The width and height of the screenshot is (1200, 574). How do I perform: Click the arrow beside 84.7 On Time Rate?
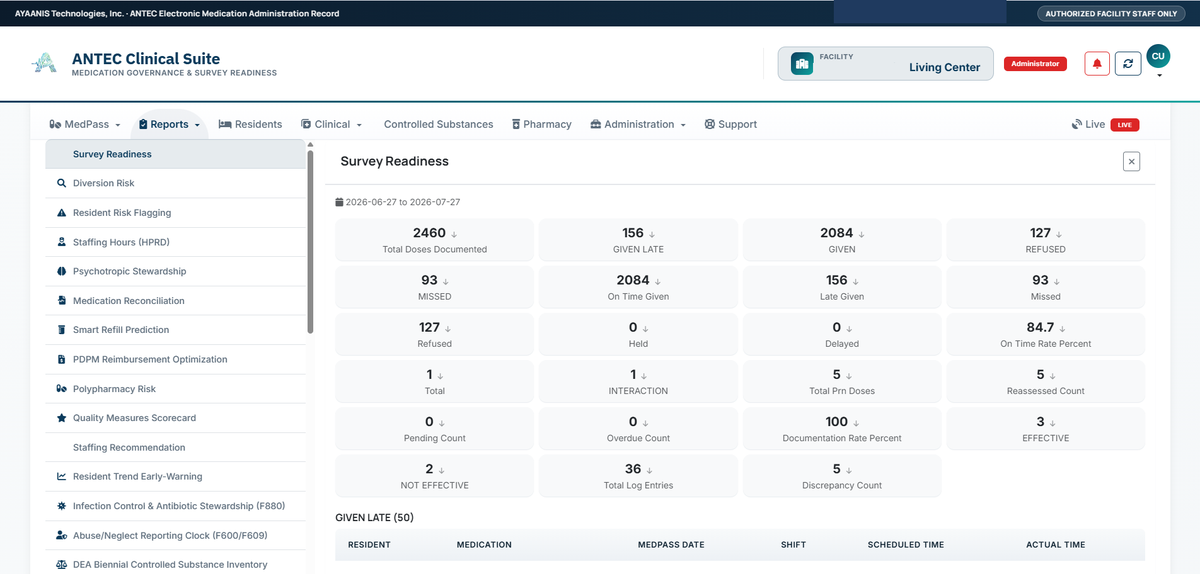(x=1063, y=328)
